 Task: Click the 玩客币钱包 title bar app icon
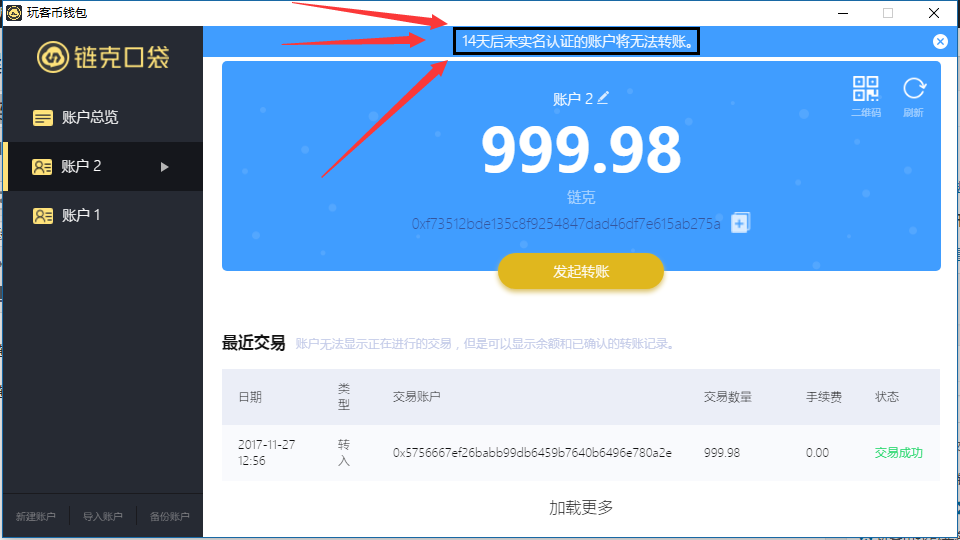13,12
